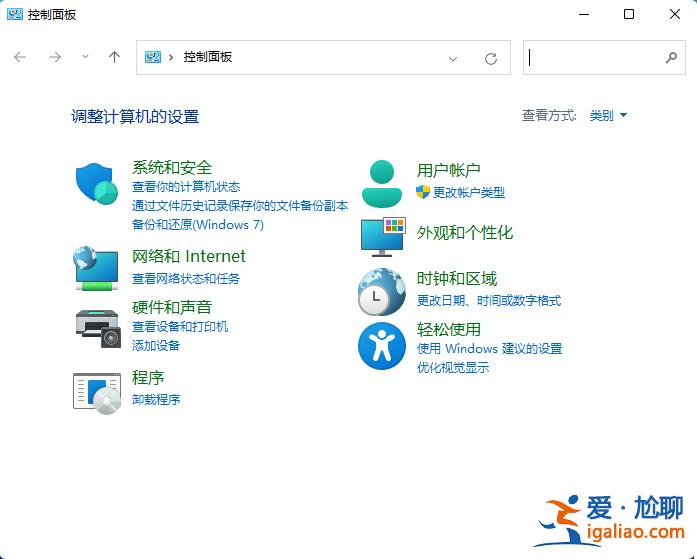The width and height of the screenshot is (697, 559).
Task: Open 通过文件历史记录保存你的文件备份副本
Action: (240, 205)
